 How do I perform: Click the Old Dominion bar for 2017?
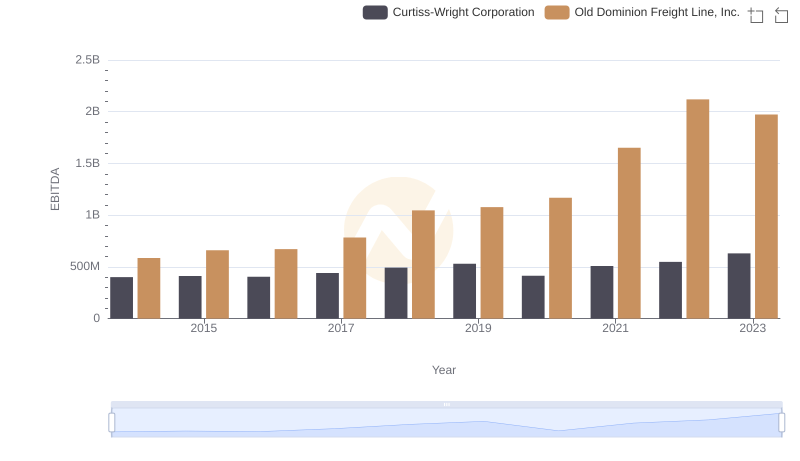click(x=355, y=278)
